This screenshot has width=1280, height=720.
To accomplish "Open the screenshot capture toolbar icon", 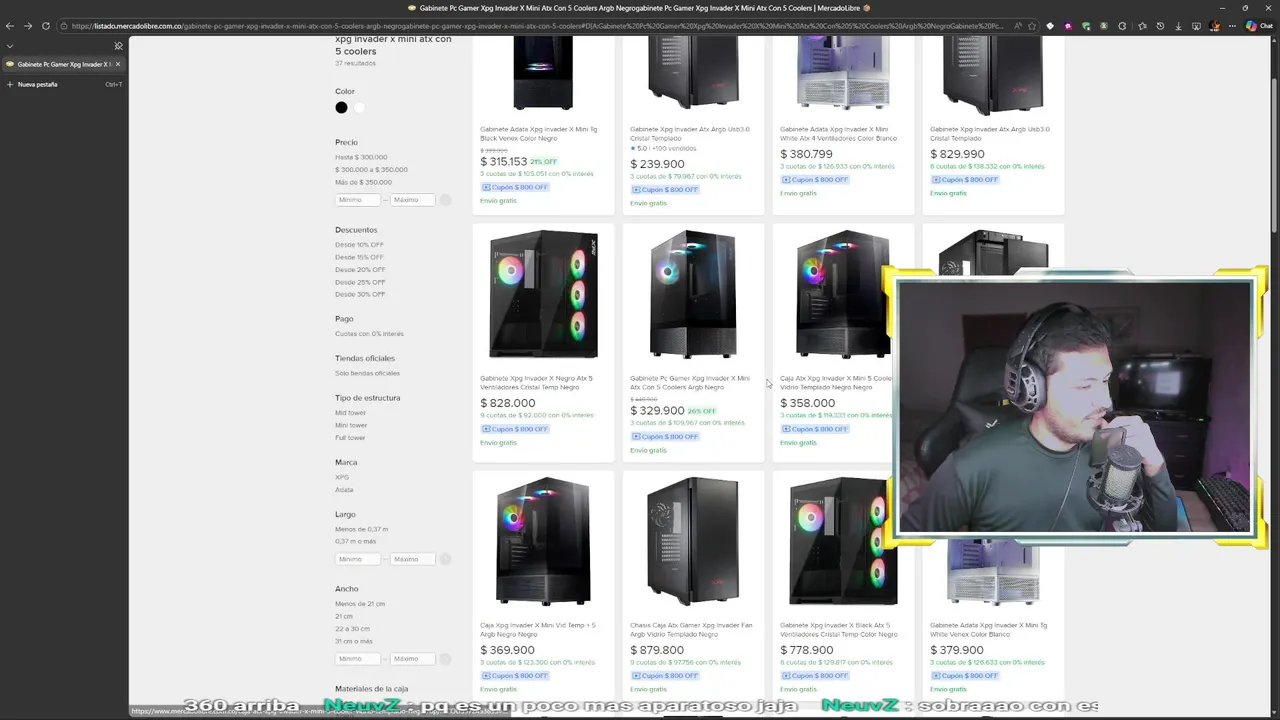I will point(1196,26).
